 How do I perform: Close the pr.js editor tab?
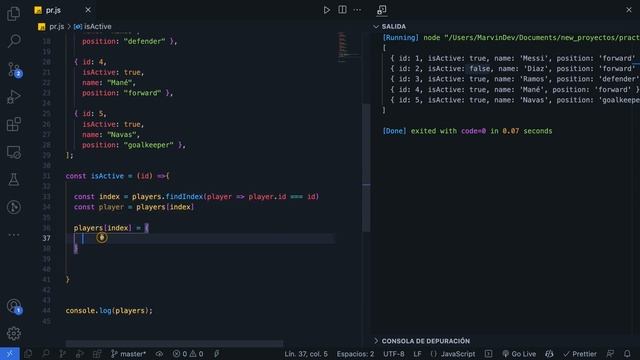click(88, 10)
